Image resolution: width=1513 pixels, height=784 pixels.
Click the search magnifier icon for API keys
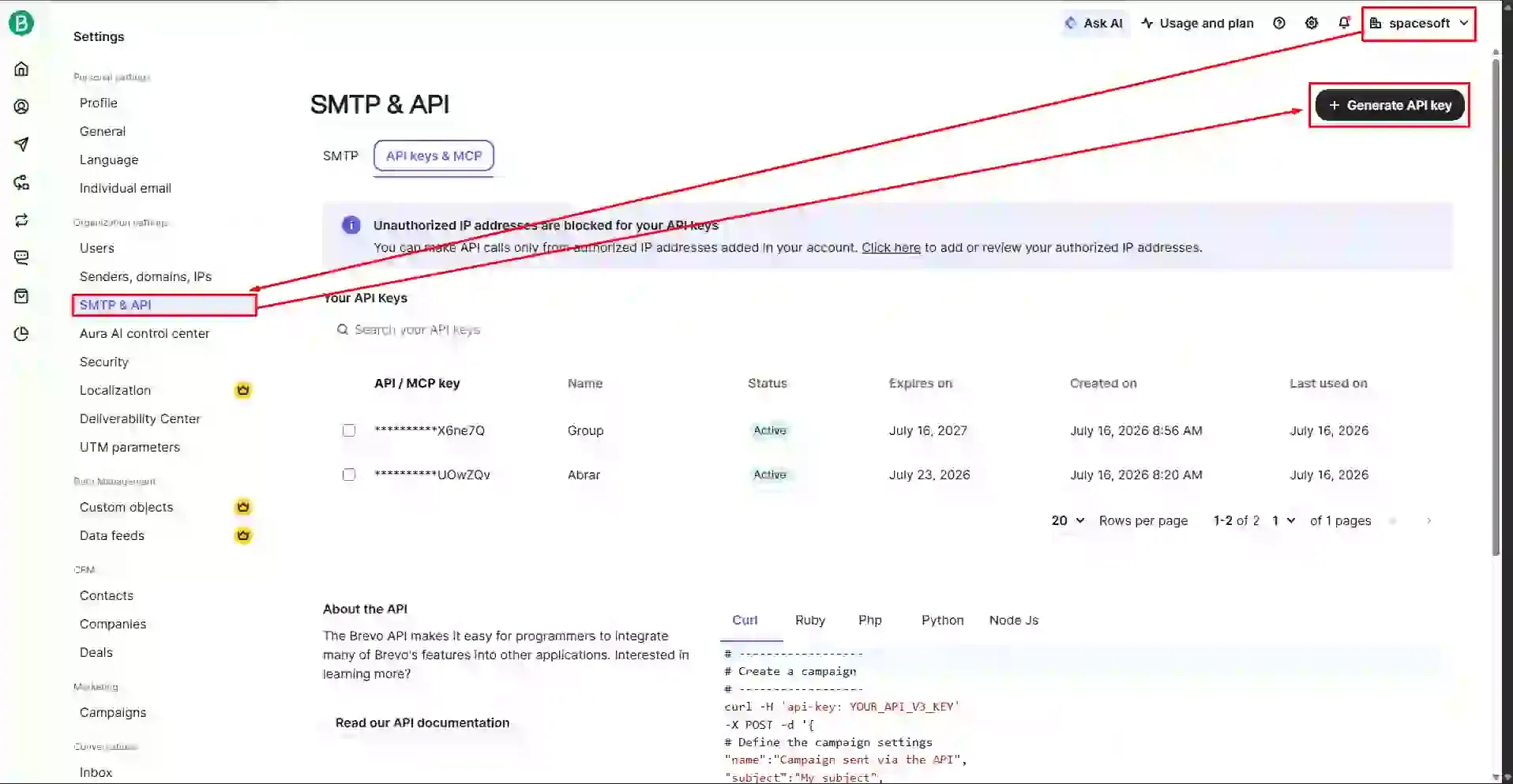click(343, 329)
